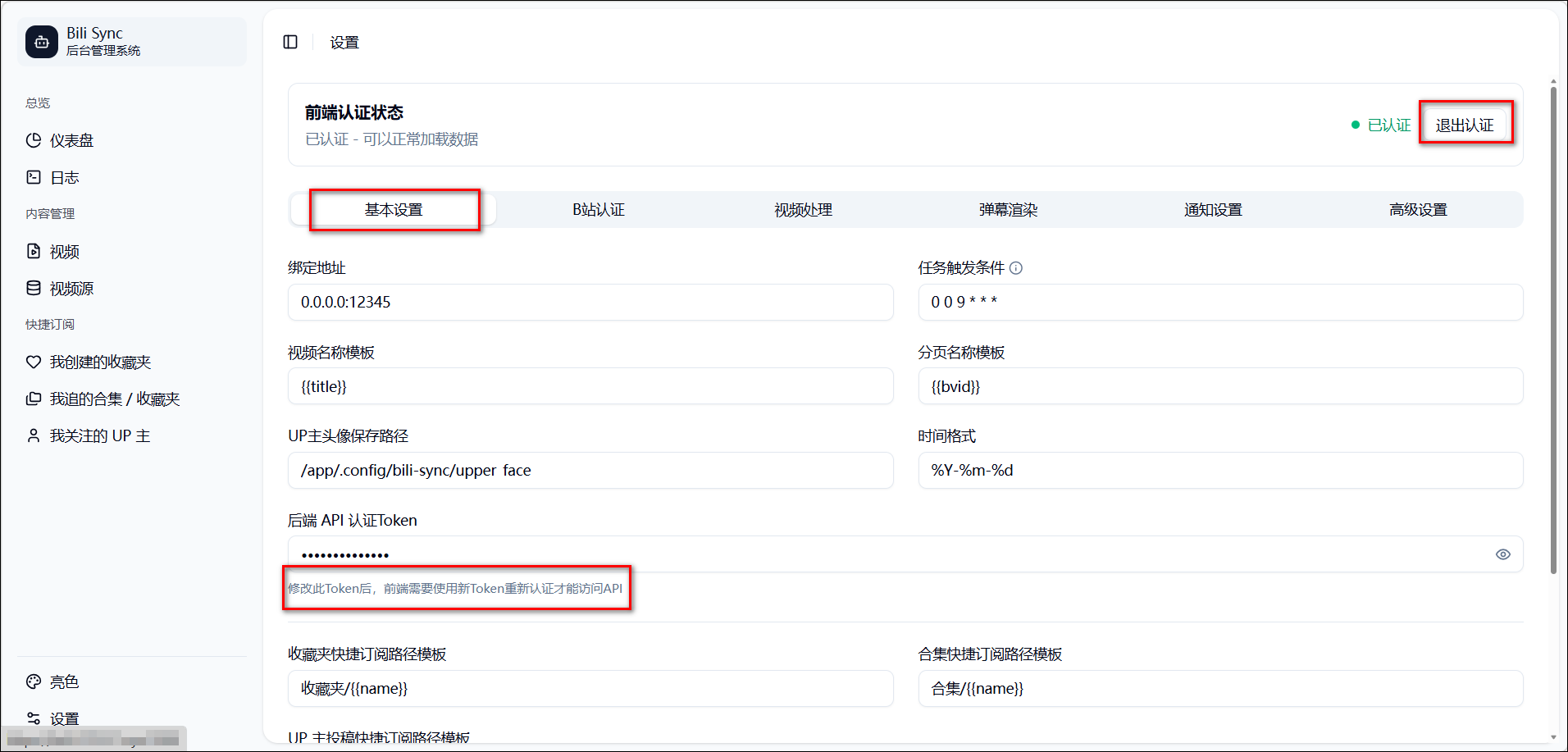Viewport: 1568px width, 752px height.
Task: Toggle the sidebar collapse icon
Action: click(x=290, y=42)
